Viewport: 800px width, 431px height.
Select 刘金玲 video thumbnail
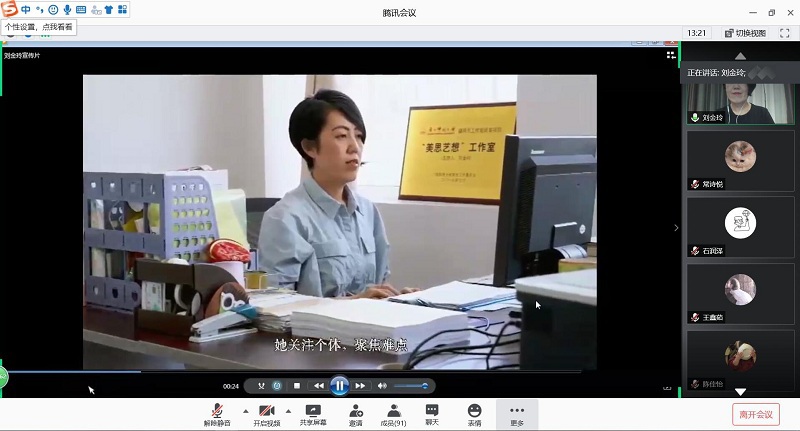point(740,104)
